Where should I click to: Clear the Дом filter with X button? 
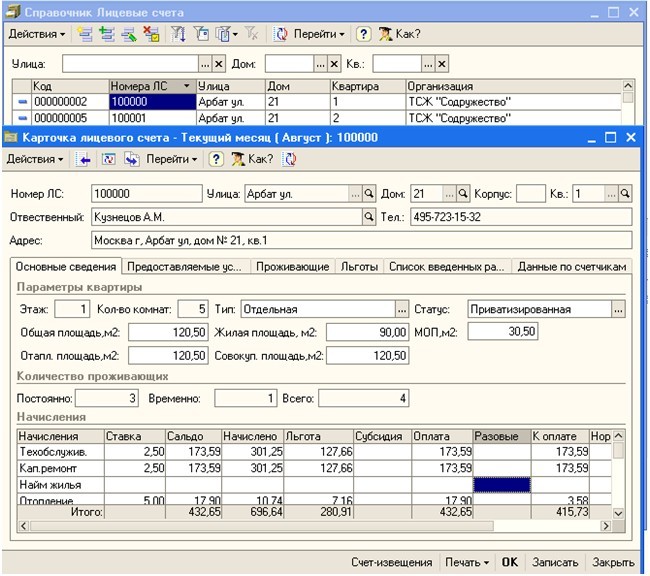[334, 64]
